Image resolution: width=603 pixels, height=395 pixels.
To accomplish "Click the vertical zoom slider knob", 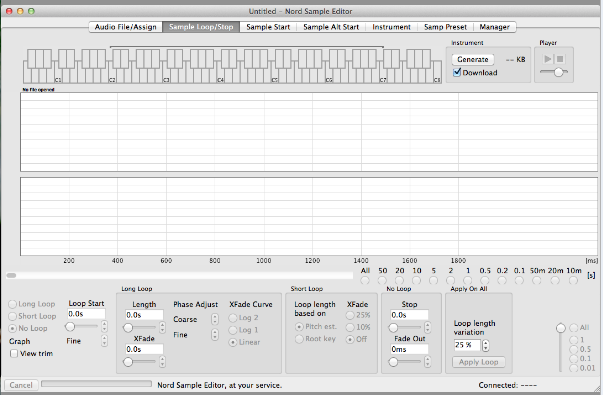I will click(x=561, y=328).
